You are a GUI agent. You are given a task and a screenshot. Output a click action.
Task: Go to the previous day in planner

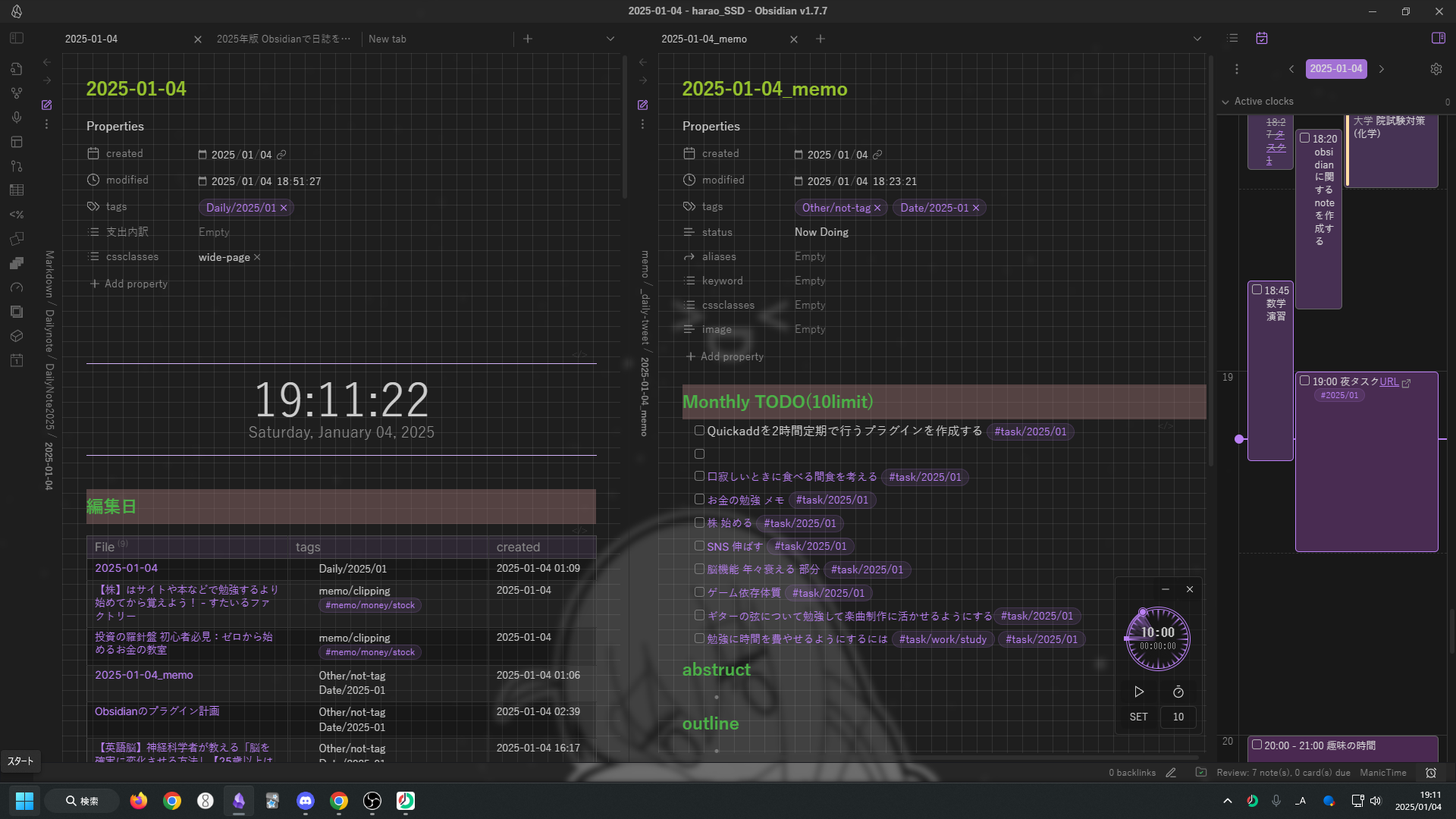click(x=1291, y=69)
